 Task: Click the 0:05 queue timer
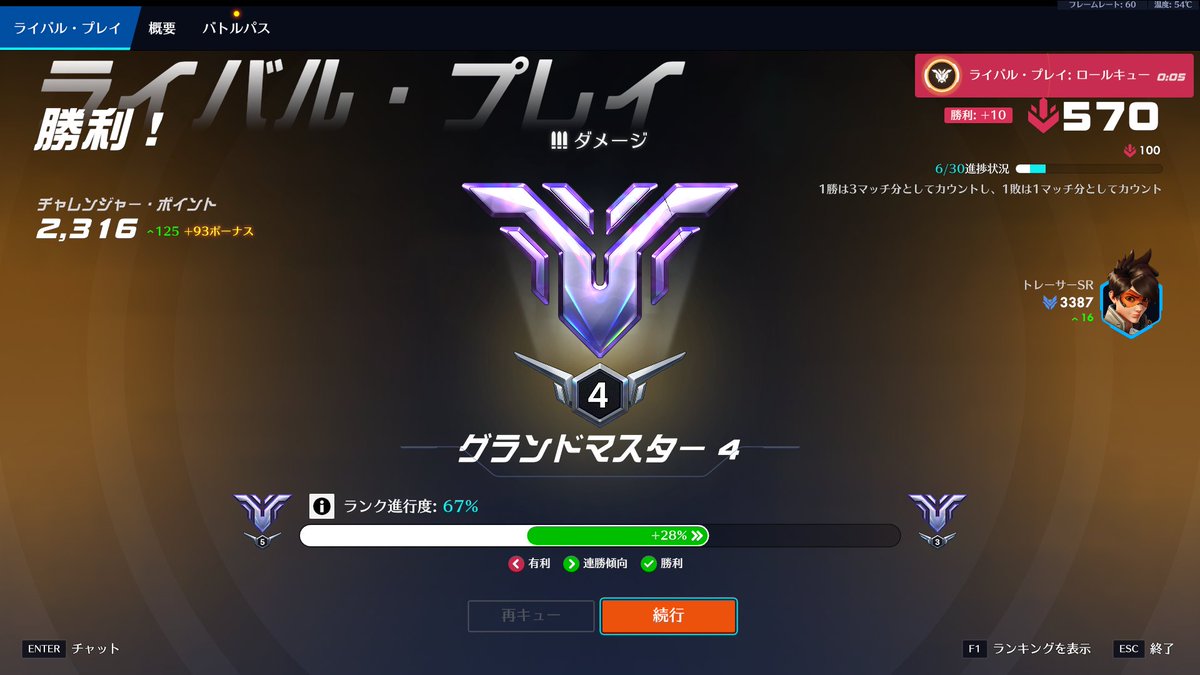pos(1171,76)
